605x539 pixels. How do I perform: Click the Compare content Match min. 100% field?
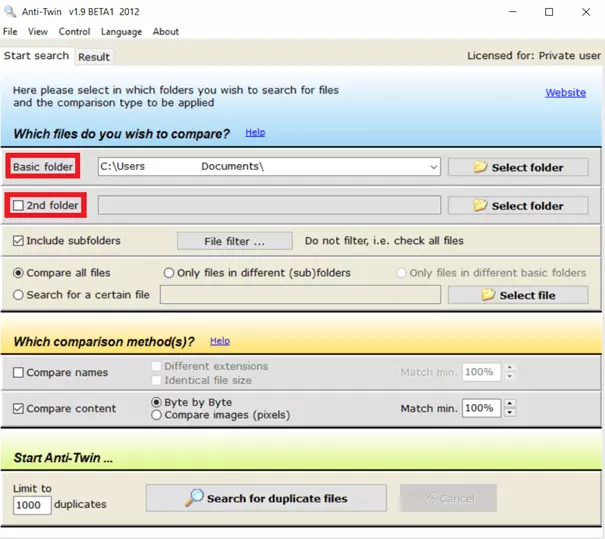482,408
